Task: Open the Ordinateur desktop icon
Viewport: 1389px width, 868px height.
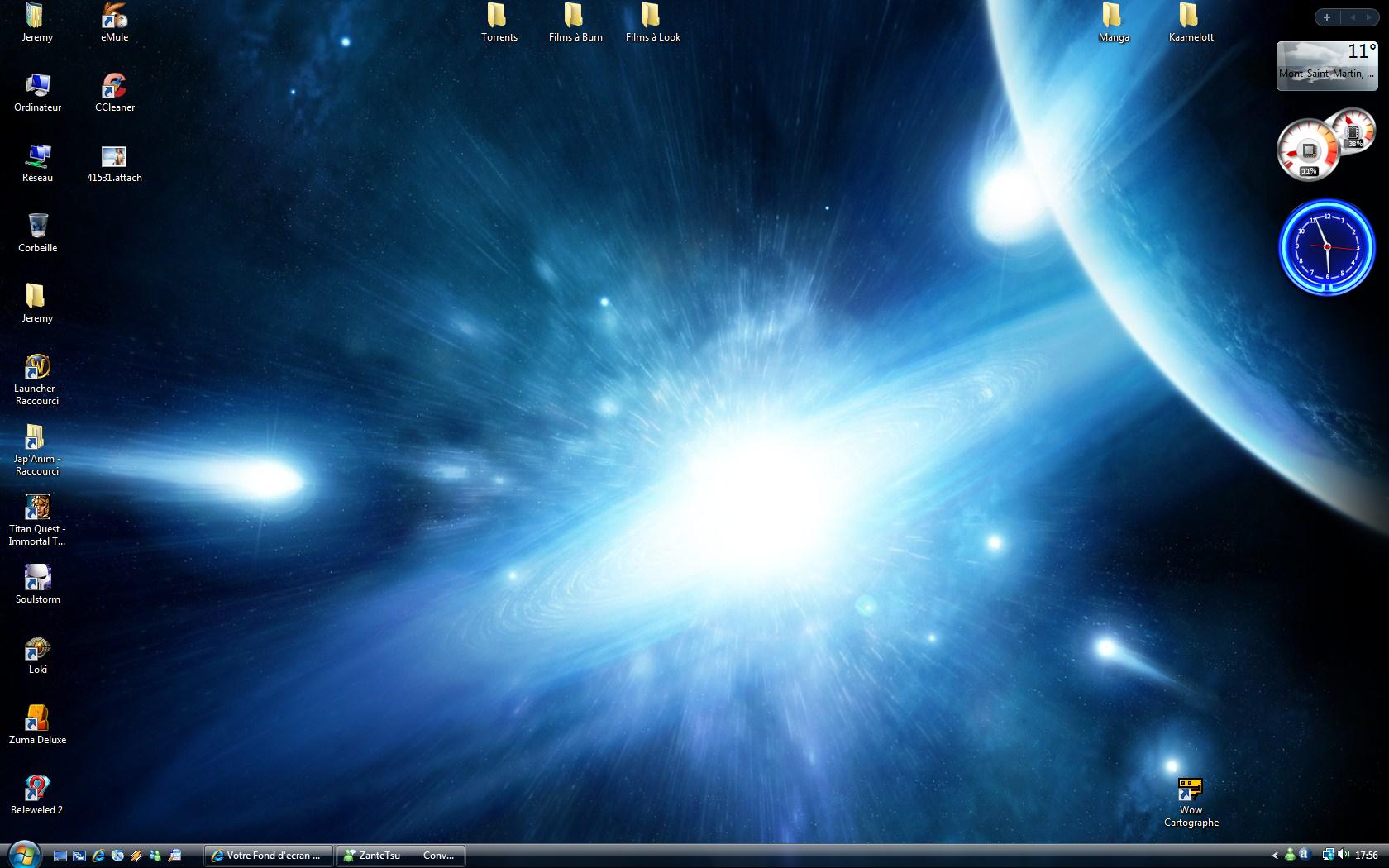Action: point(37,93)
